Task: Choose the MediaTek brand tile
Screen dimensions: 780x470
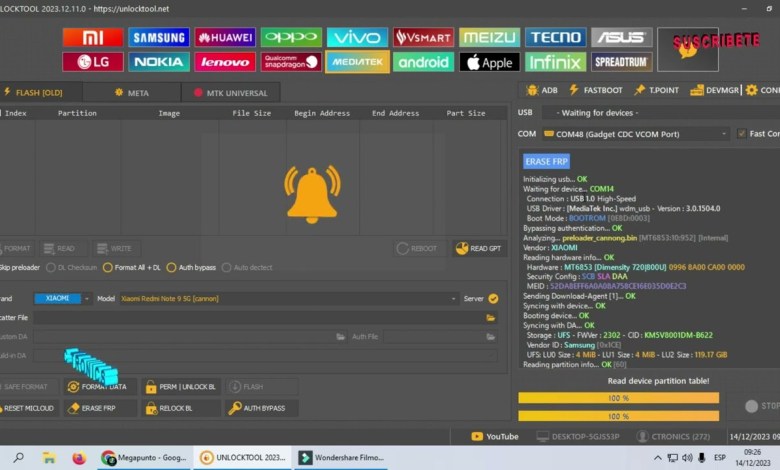Action: [x=357, y=62]
